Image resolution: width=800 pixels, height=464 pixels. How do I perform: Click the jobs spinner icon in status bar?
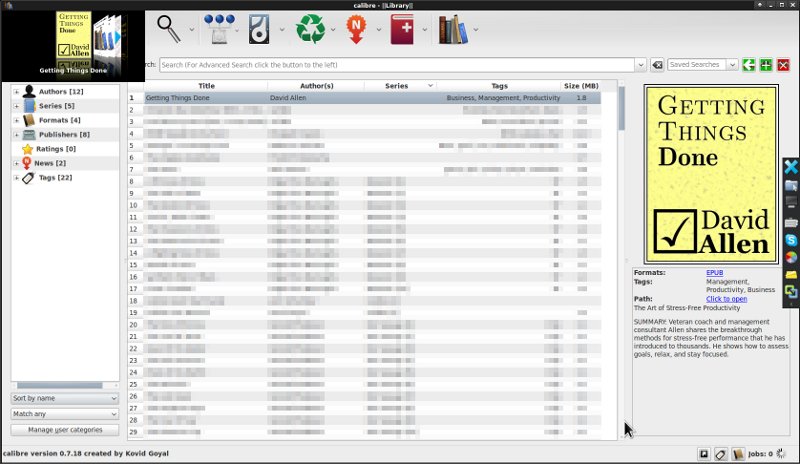(x=781, y=453)
